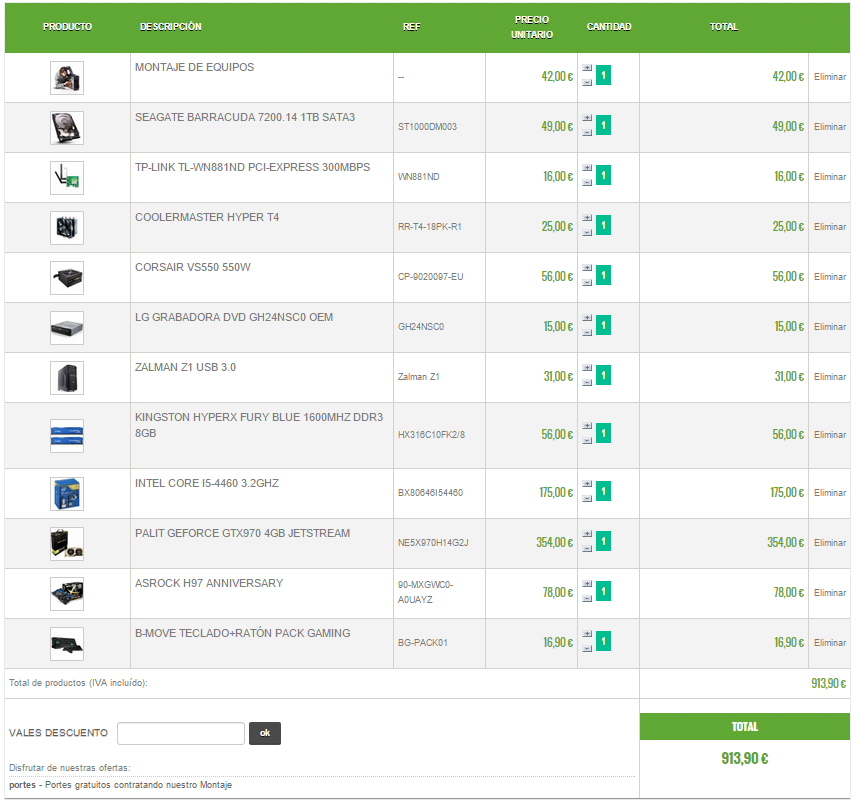Decrease quantity of LG Grabadora DVD
858x803 pixels.
point(587,333)
